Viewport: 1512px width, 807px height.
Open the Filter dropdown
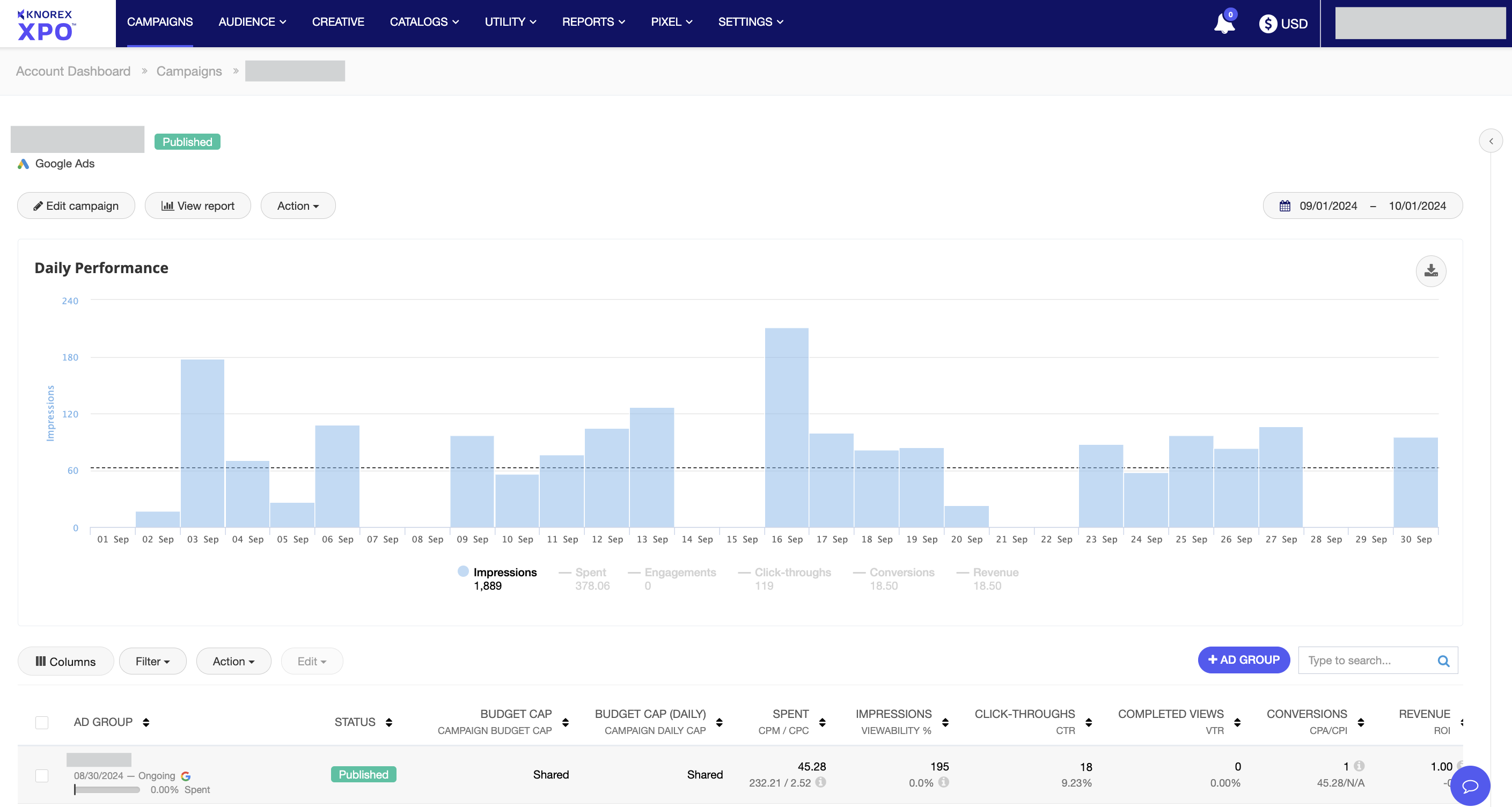point(152,662)
